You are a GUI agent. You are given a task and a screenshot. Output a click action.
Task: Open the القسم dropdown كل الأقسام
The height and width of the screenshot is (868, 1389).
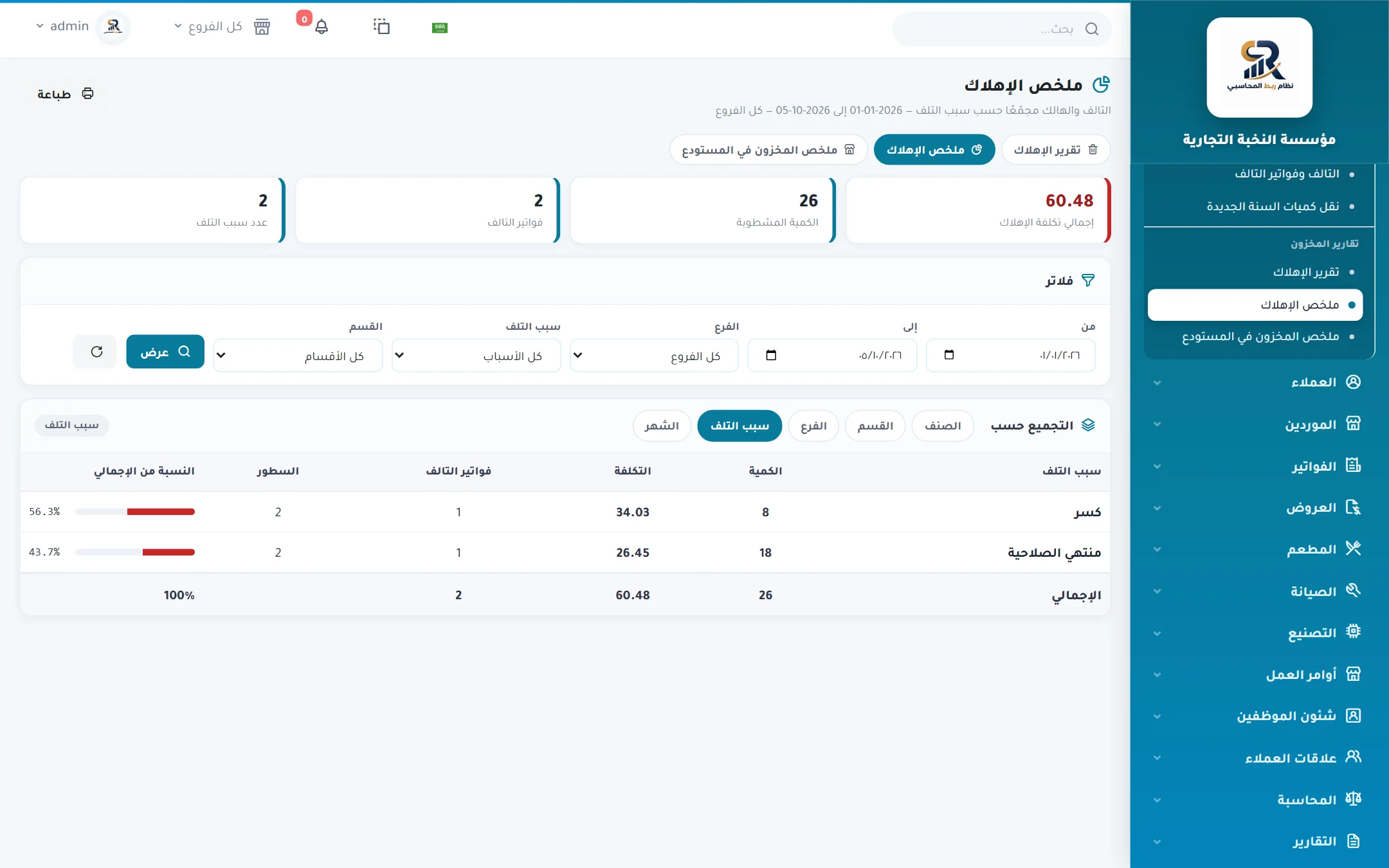tap(298, 356)
